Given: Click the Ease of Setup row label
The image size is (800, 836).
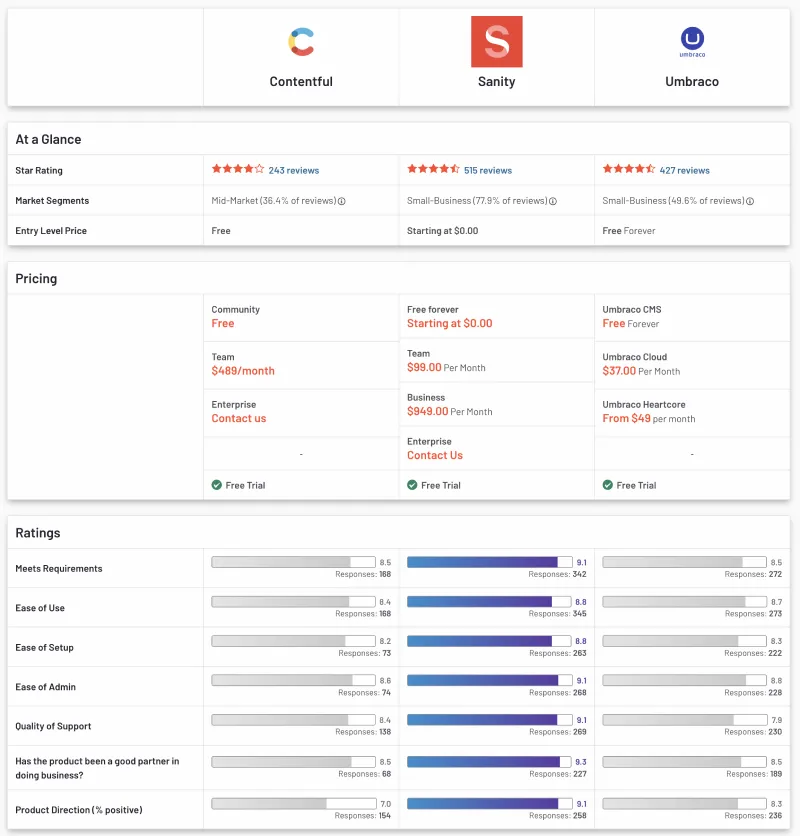Looking at the screenshot, I should [x=44, y=648].
